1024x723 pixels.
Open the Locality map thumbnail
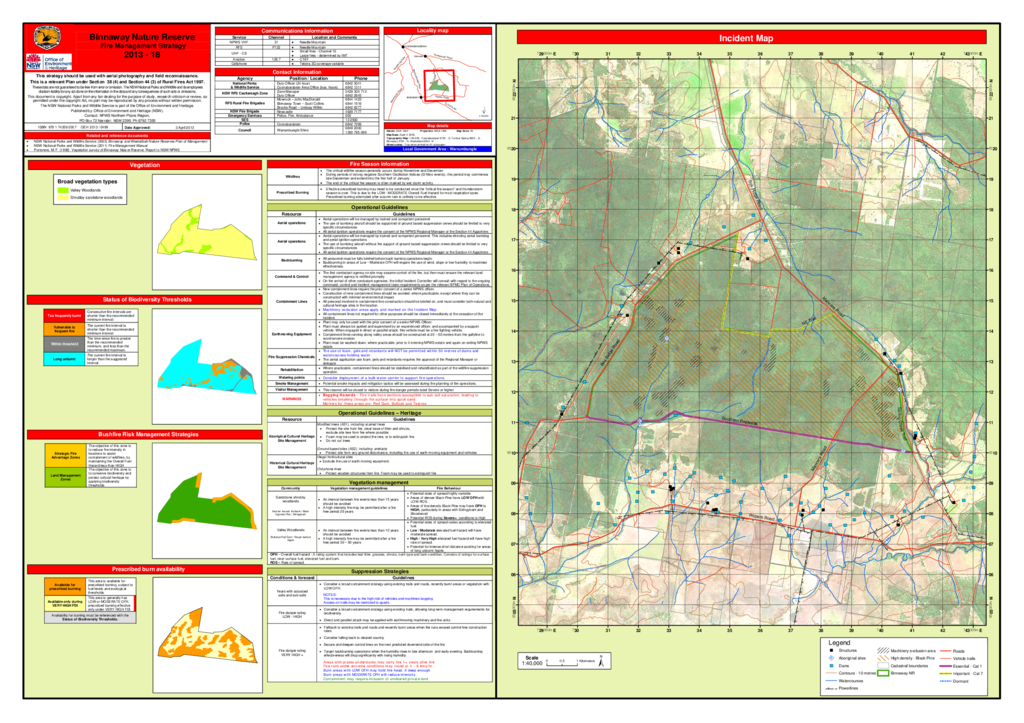click(438, 78)
